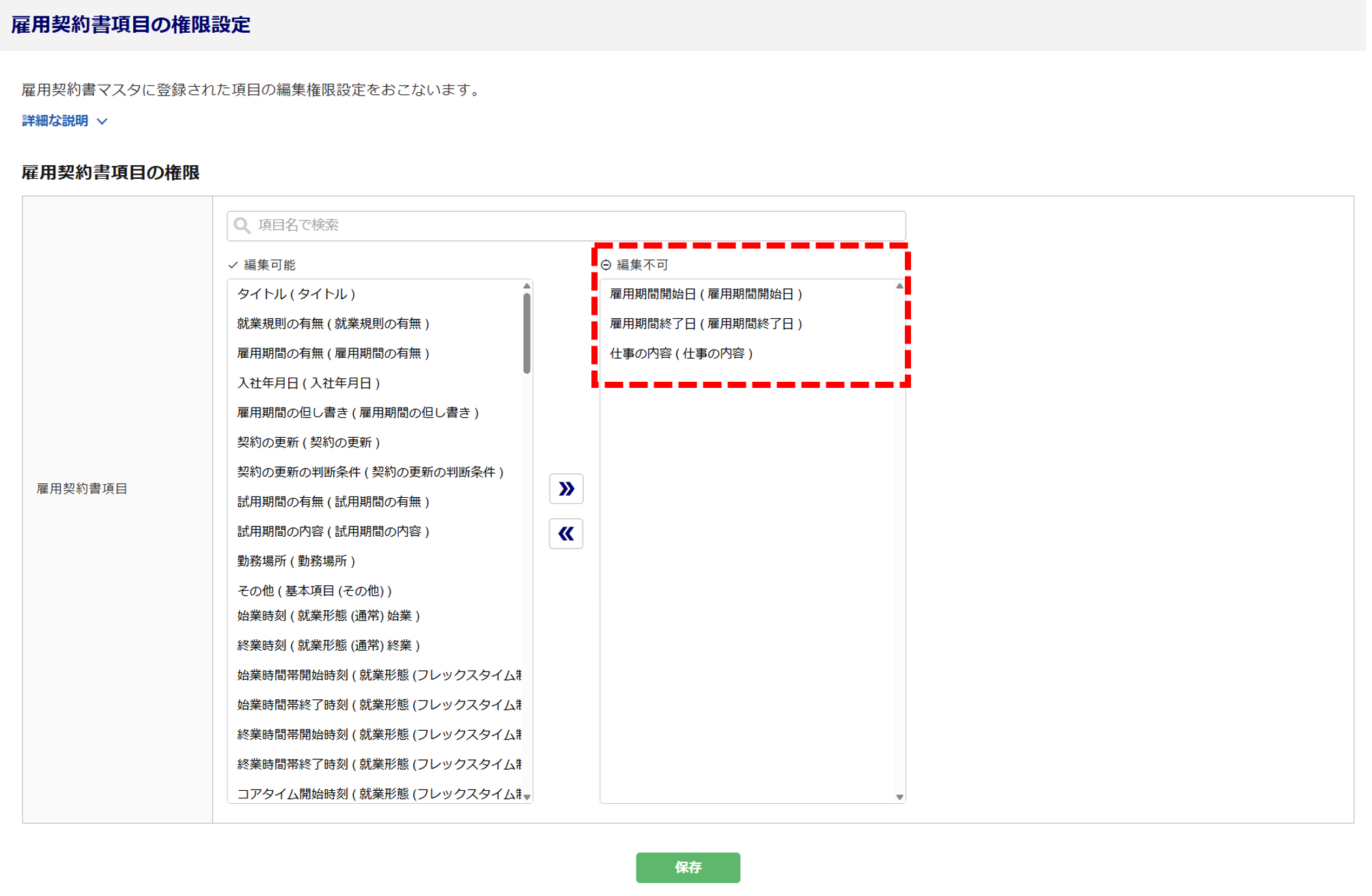
Task: Click left list scroll-up arrow
Action: click(527, 286)
